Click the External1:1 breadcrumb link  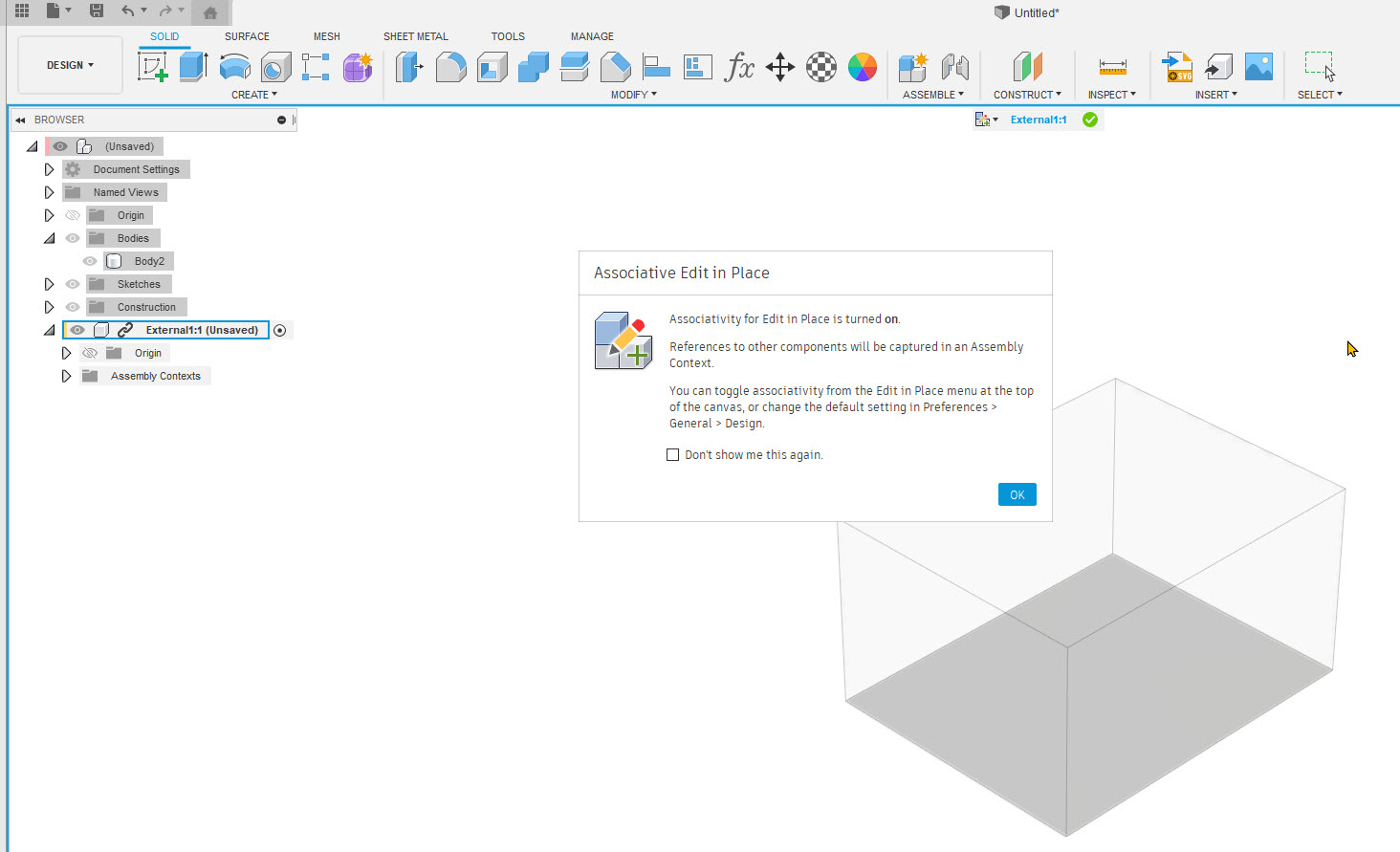[x=1038, y=119]
